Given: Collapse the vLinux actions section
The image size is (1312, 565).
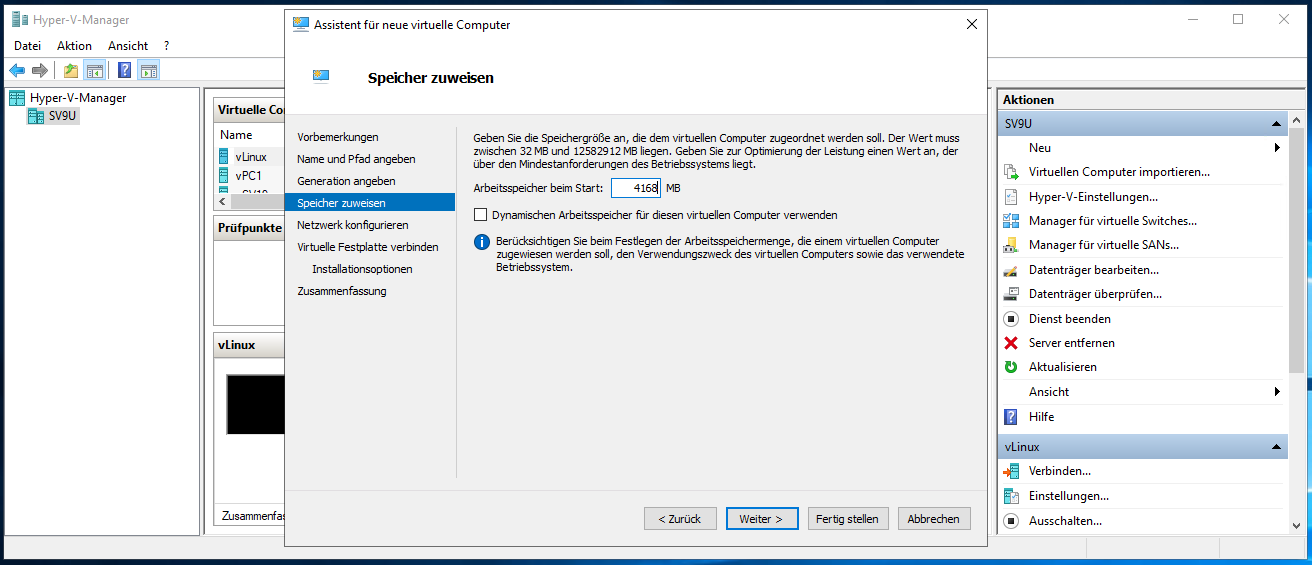Looking at the screenshot, I should tap(1277, 447).
